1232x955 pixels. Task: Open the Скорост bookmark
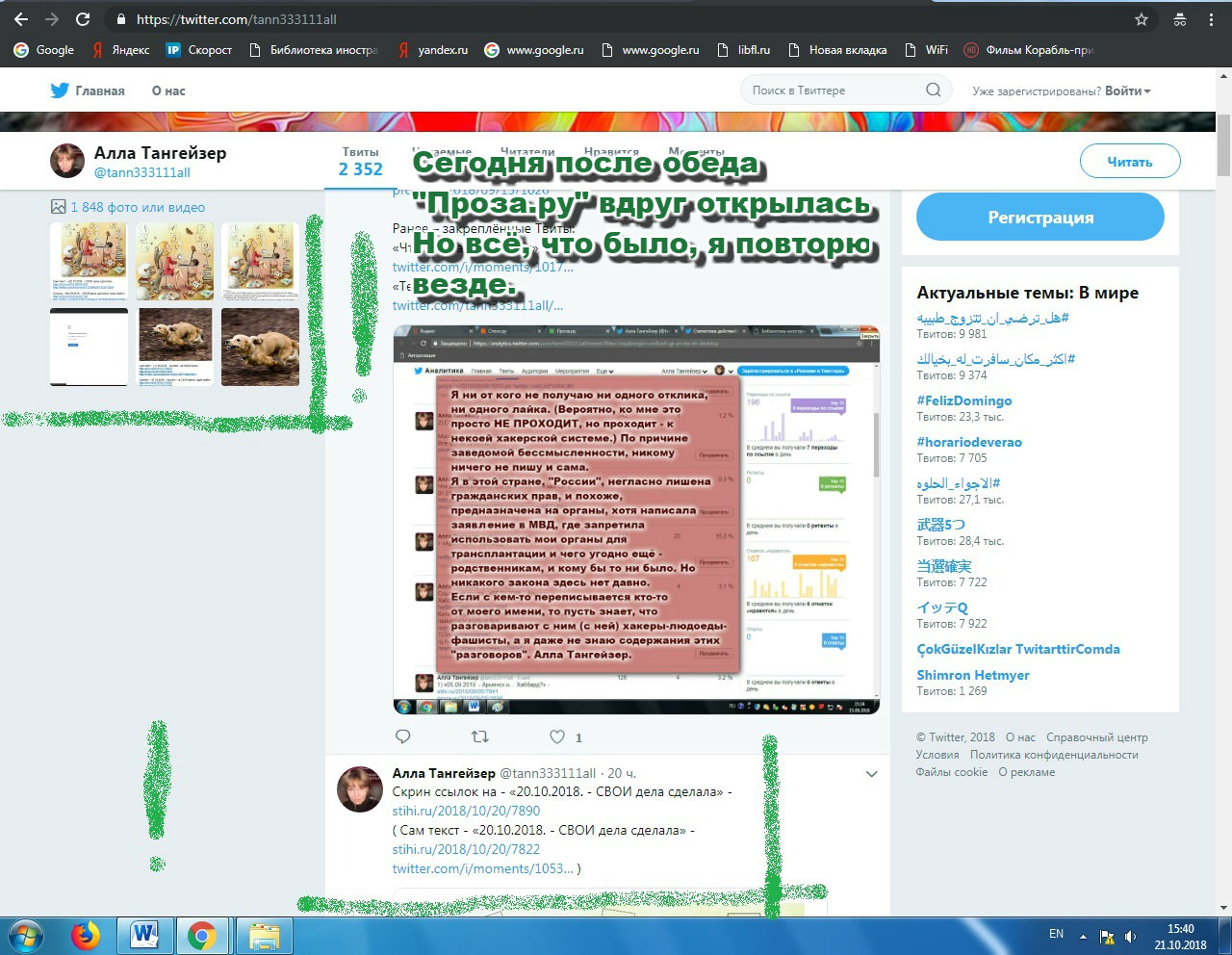click(x=199, y=50)
